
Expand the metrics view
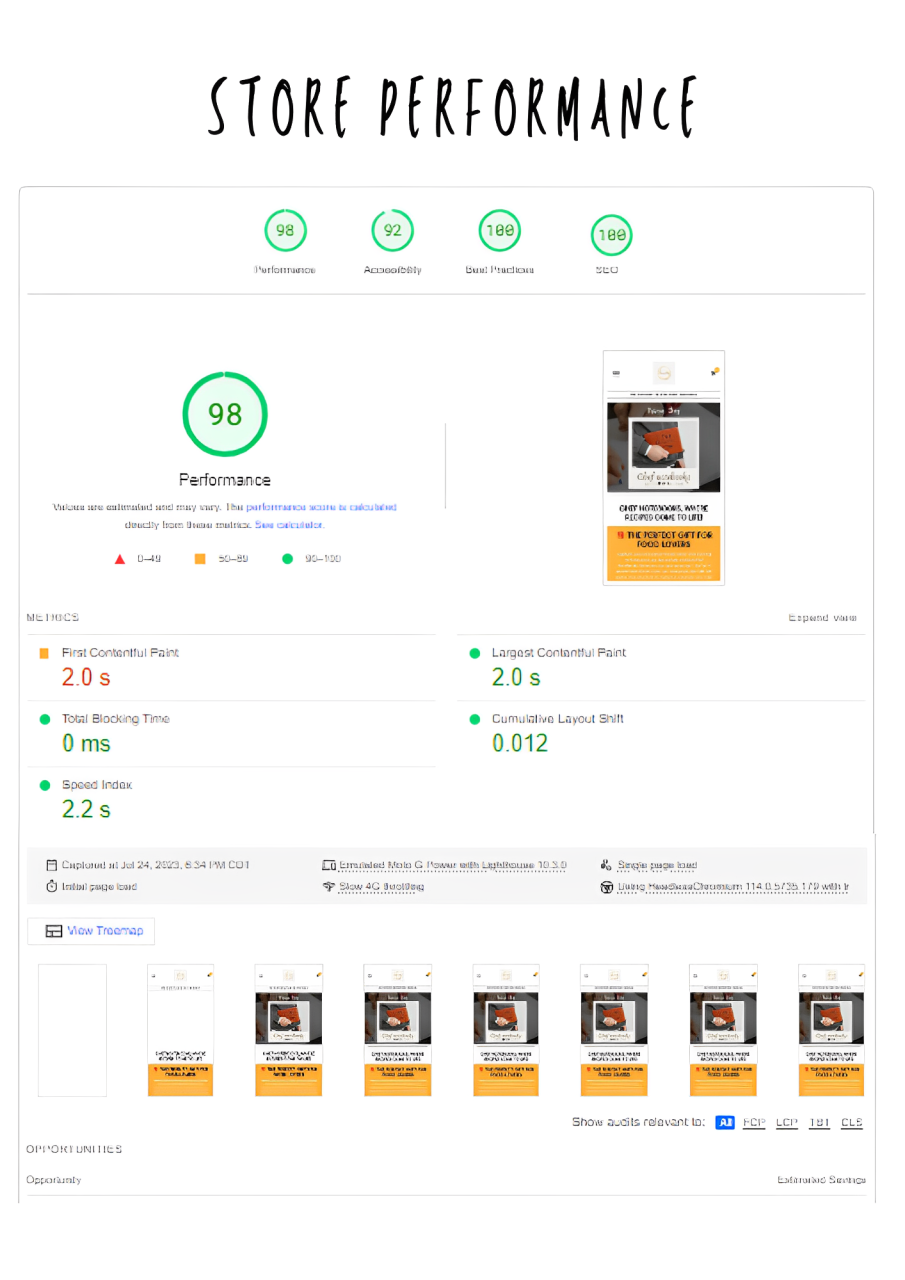(x=822, y=618)
